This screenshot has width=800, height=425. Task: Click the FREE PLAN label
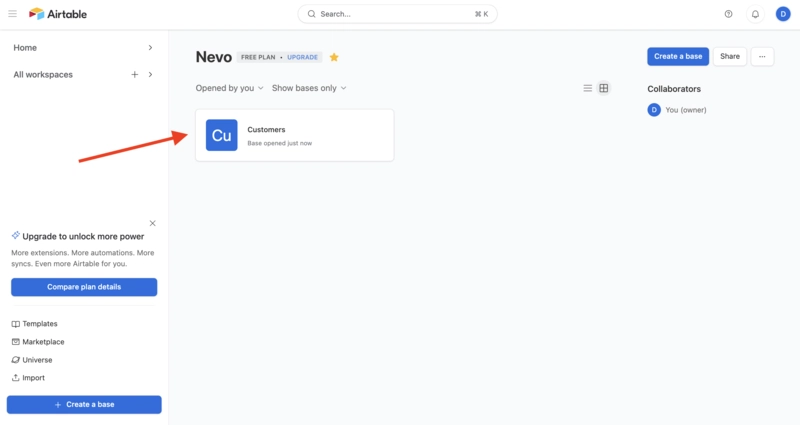tap(258, 57)
